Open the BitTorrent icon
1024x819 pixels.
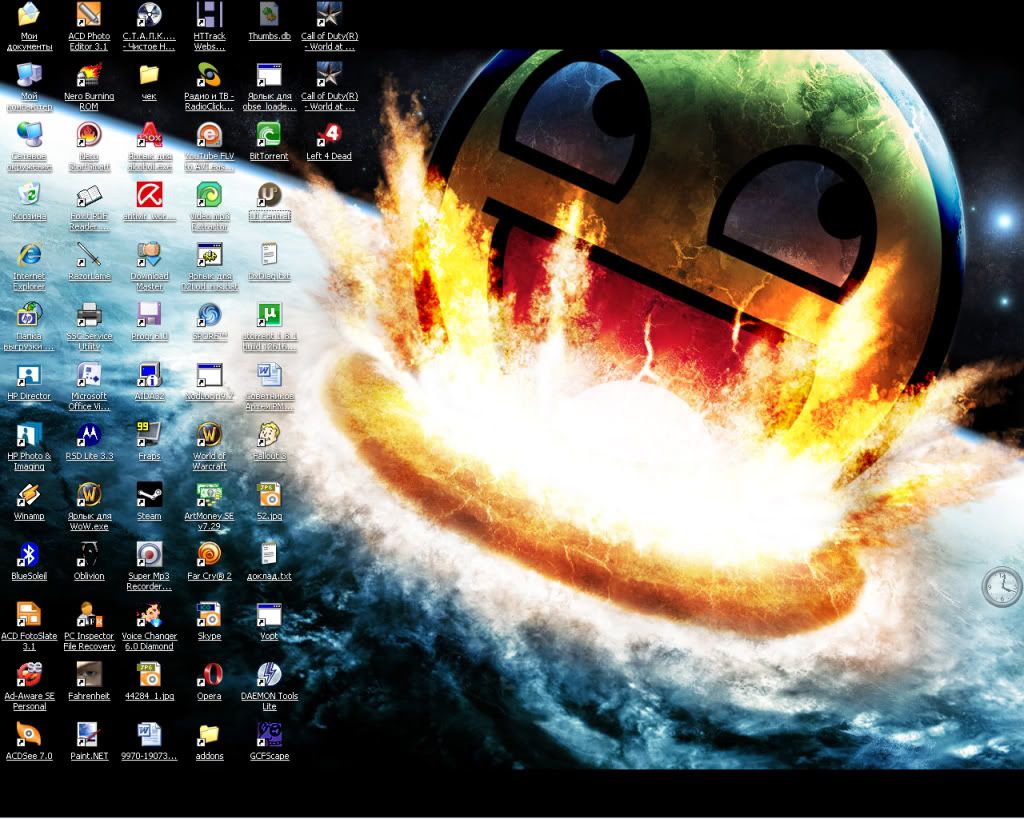pyautogui.click(x=269, y=135)
